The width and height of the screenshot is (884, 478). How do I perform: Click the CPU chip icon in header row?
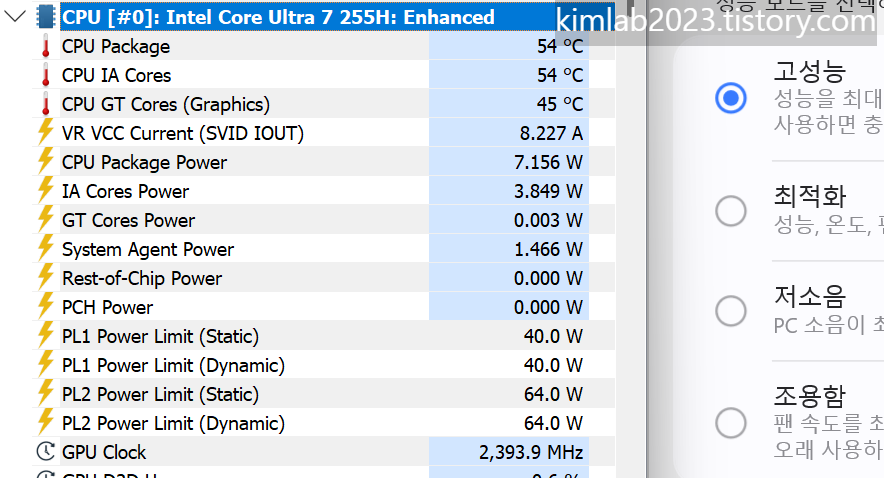coord(46,17)
